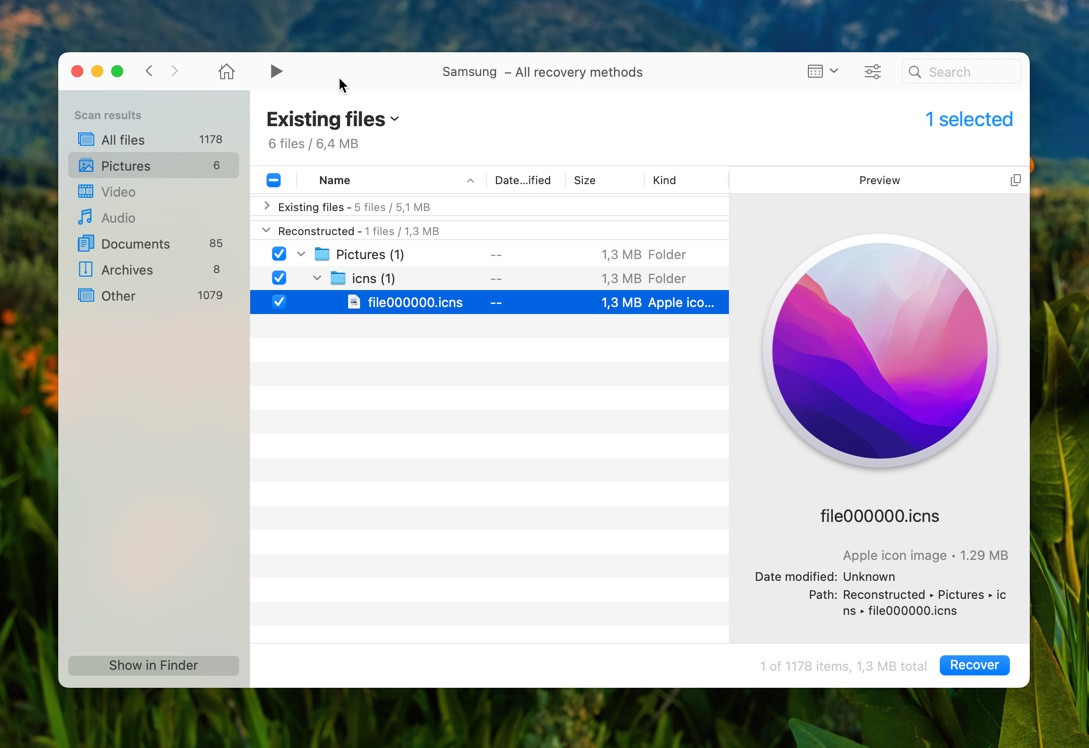Click the Video filmstrip sidebar icon
The height and width of the screenshot is (748, 1089).
[x=86, y=192]
